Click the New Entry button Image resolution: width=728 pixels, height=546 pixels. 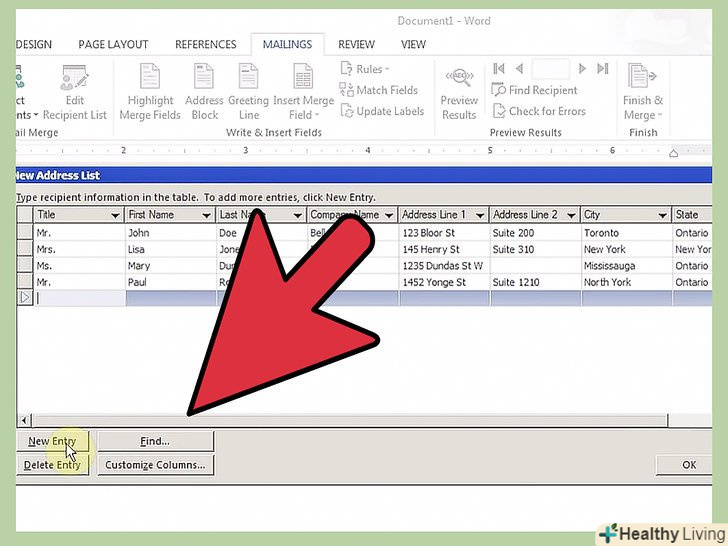coord(53,441)
